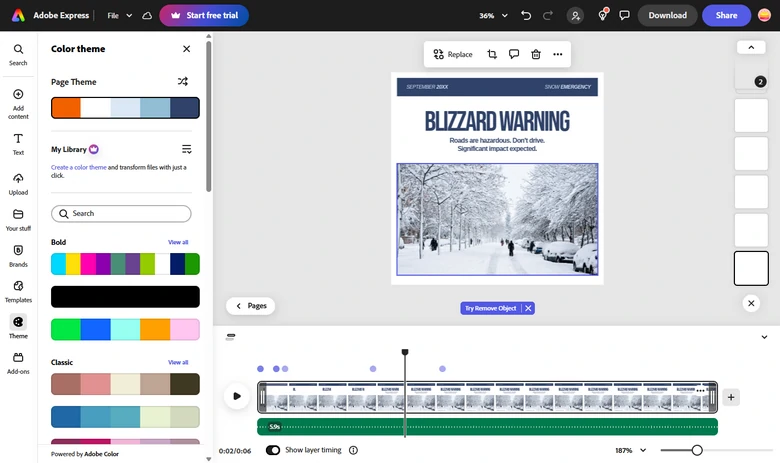Apply the green-blue-orange-pink Bold theme
Viewport: 780px width, 463px height.
pyautogui.click(x=125, y=330)
